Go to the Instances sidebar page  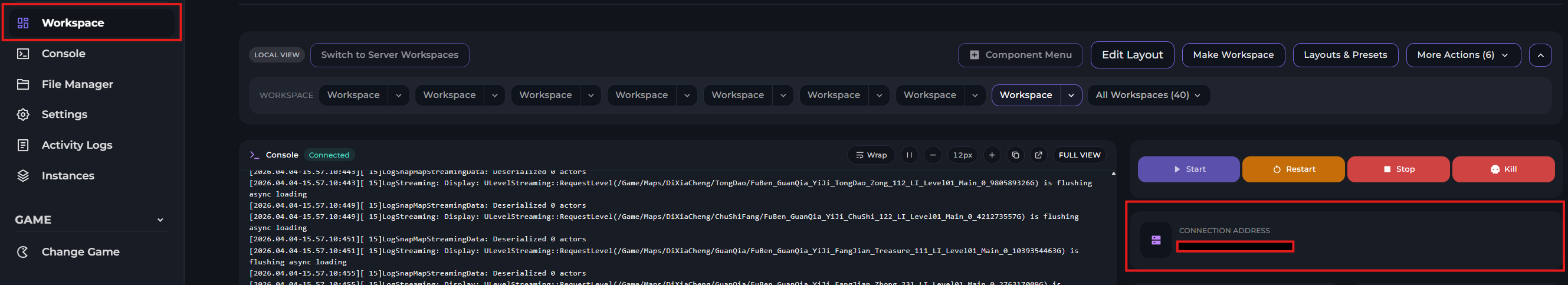pyautogui.click(x=68, y=175)
